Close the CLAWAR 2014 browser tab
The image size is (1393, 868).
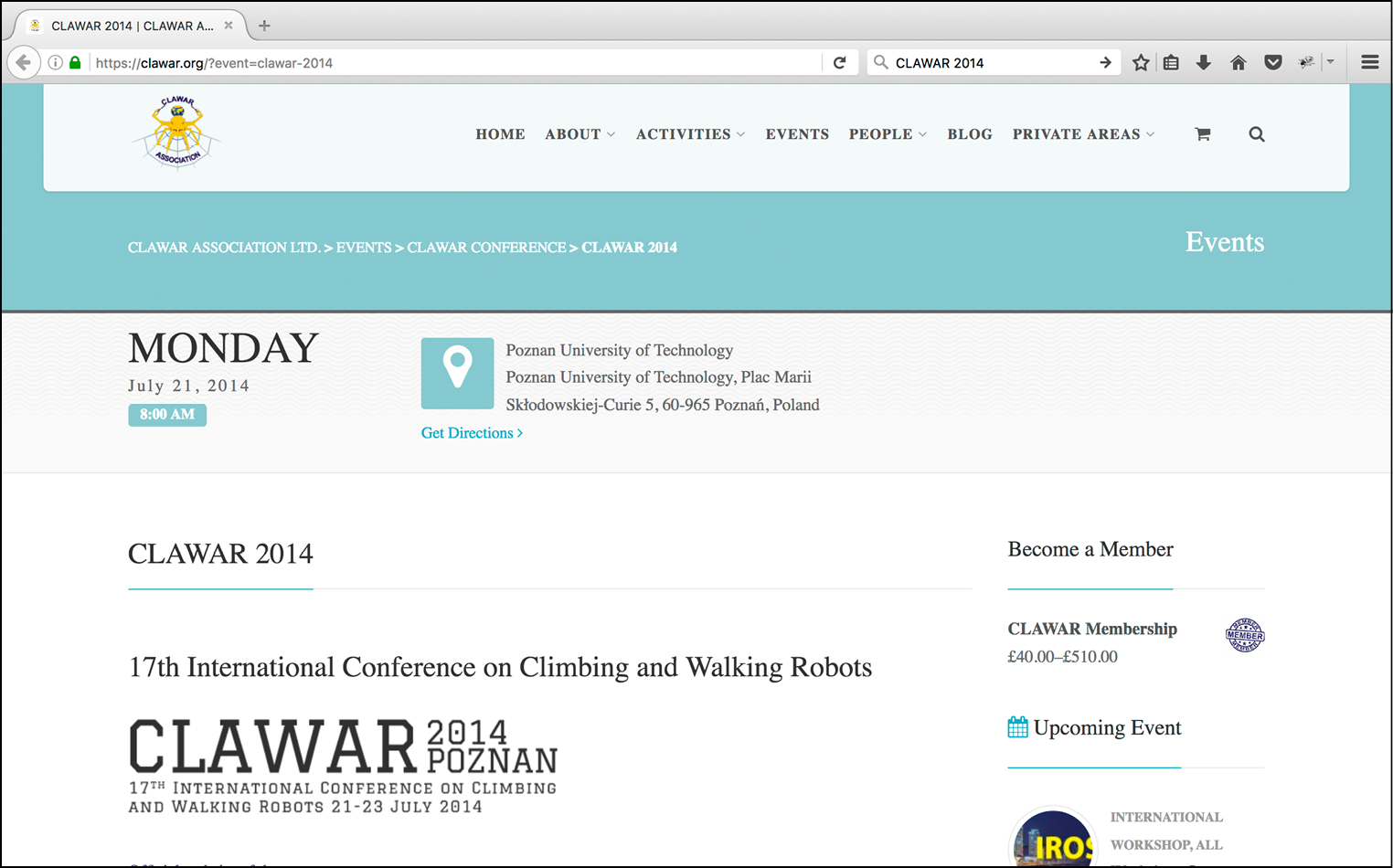(229, 26)
